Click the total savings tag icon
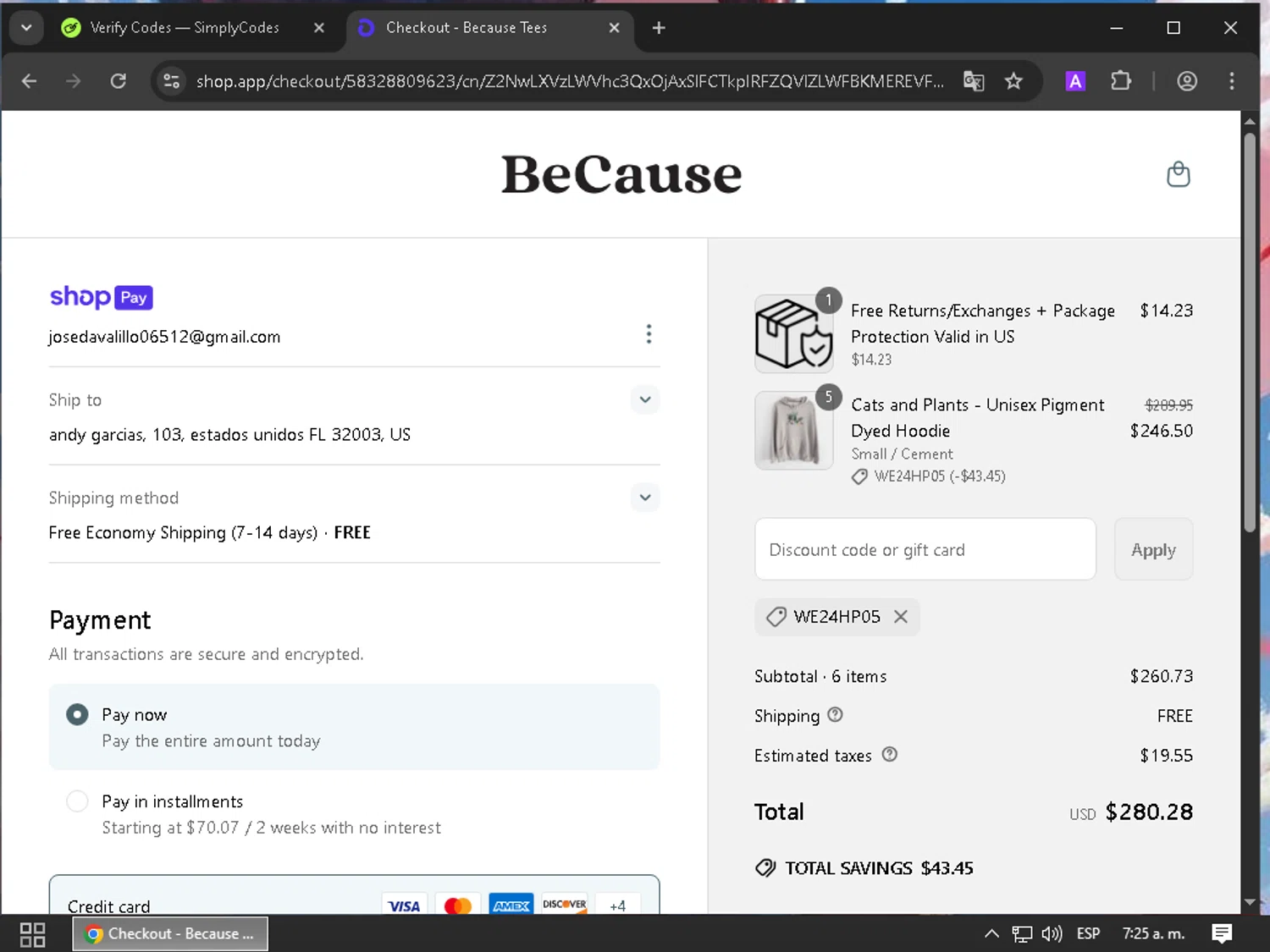 765,868
